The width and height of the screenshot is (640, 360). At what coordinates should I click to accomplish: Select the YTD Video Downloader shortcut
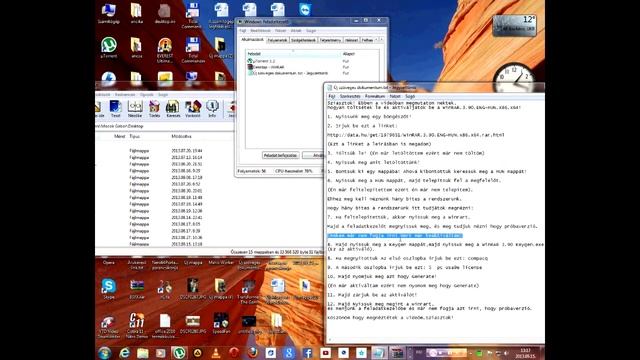point(109,325)
